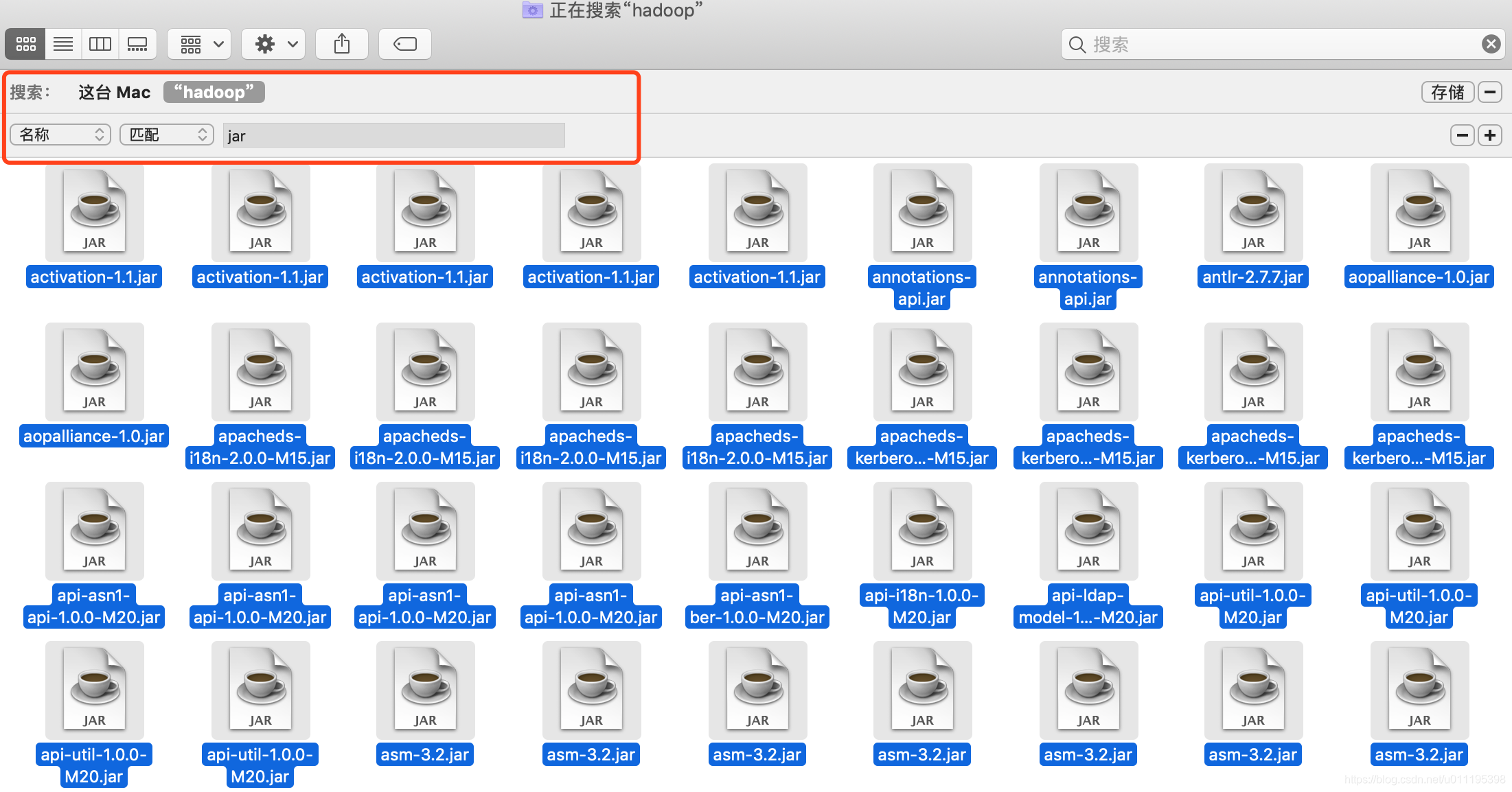Click the jar criterion text field
The image size is (1512, 792).
[x=394, y=135]
